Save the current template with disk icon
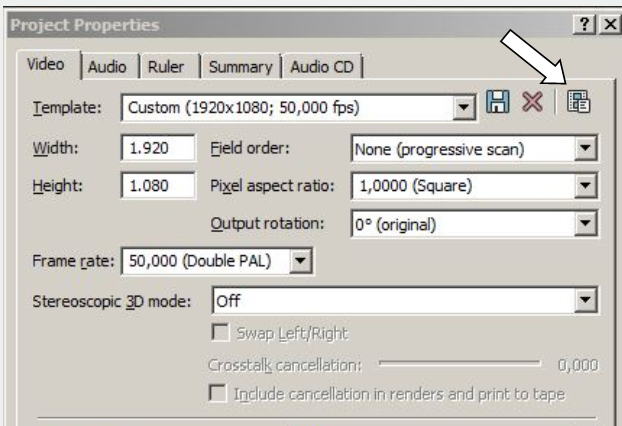Viewport: 622px width, 426px height. (x=497, y=102)
